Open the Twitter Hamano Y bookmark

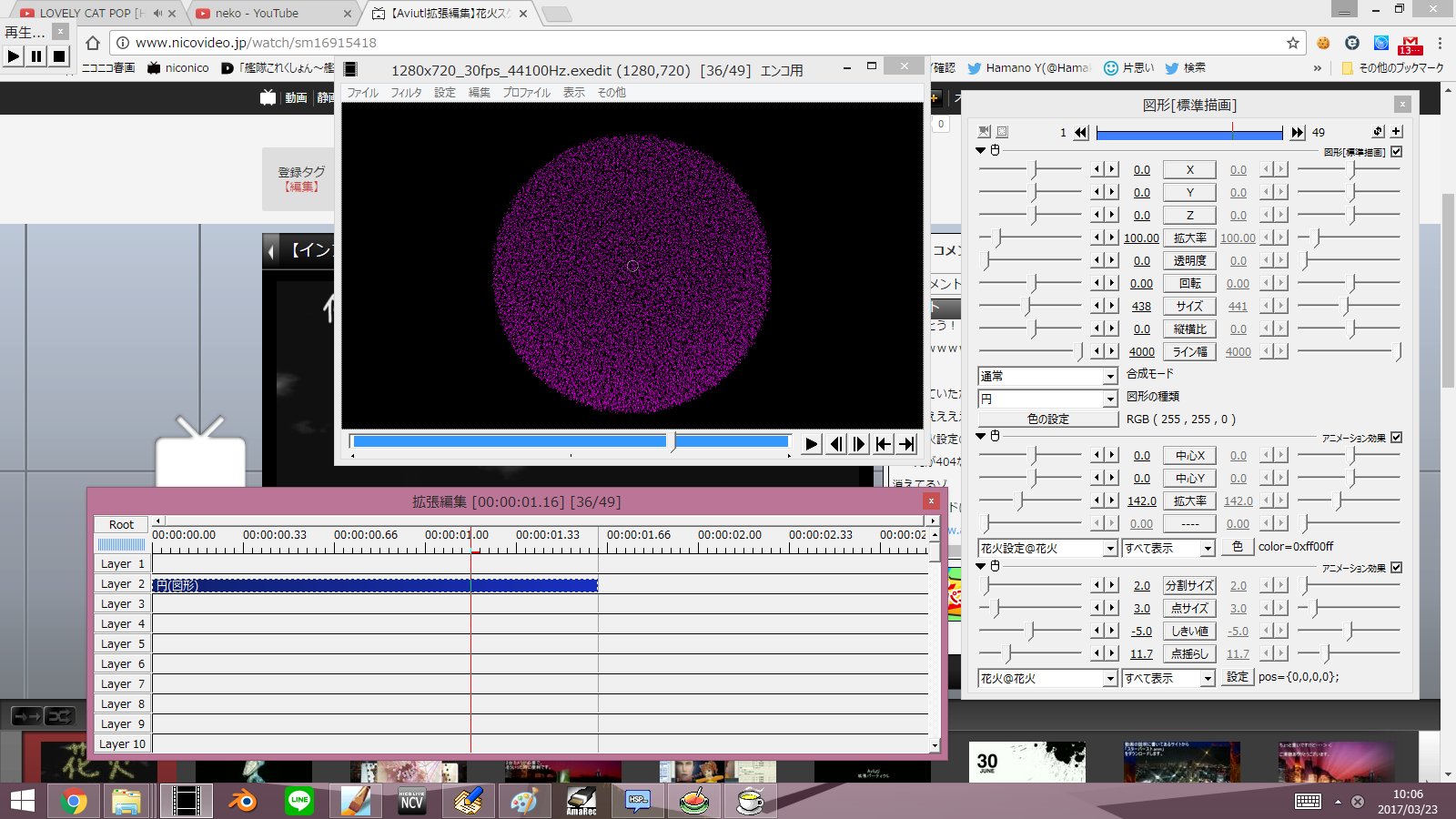1028,68
